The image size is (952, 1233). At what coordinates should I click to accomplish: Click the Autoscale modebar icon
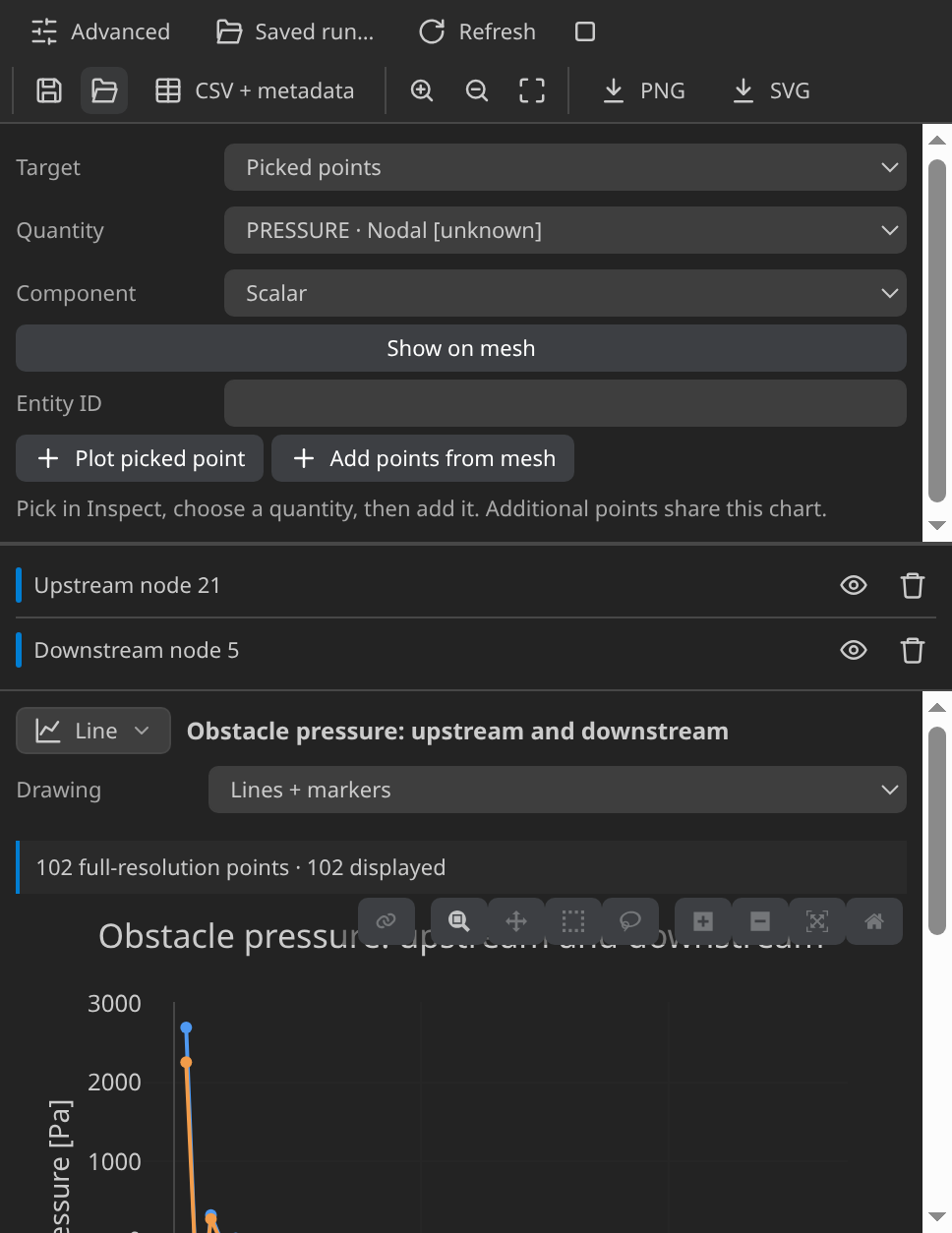(817, 921)
